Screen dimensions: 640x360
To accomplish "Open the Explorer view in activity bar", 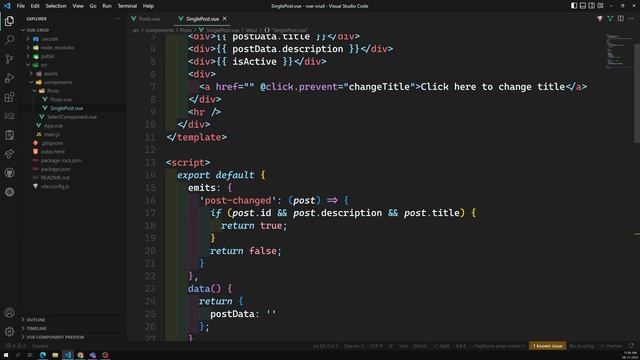I will point(9,21).
